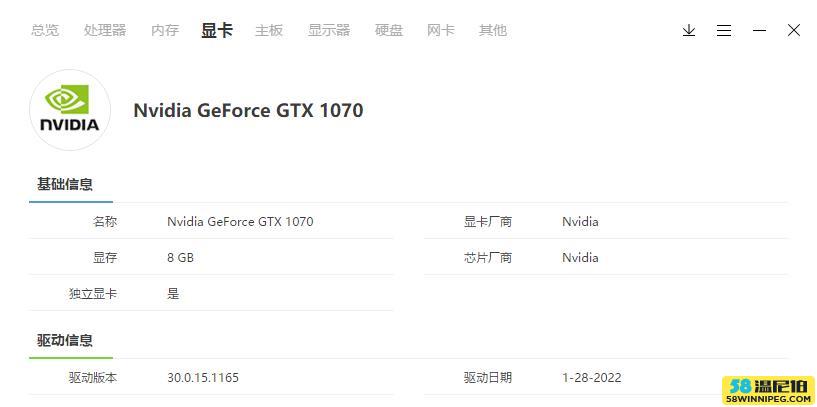This screenshot has height=407, width=817.
Task: Switch to the 硬盘 tab
Action: [x=389, y=30]
